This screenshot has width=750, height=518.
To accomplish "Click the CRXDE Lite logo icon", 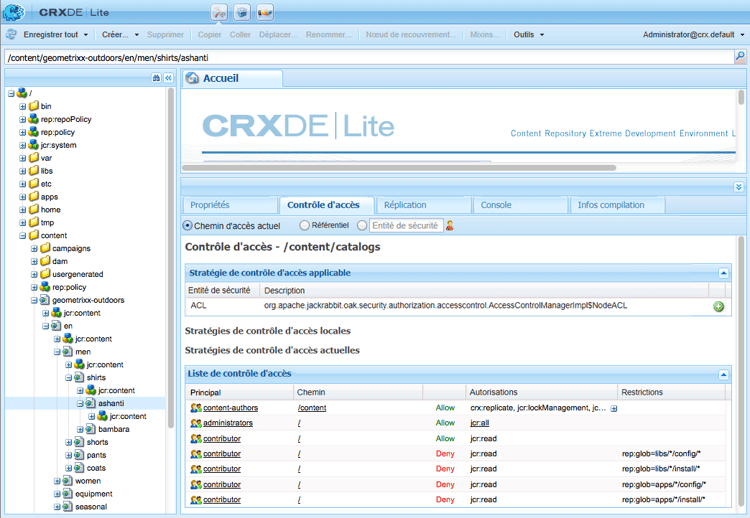I will pyautogui.click(x=13, y=12).
